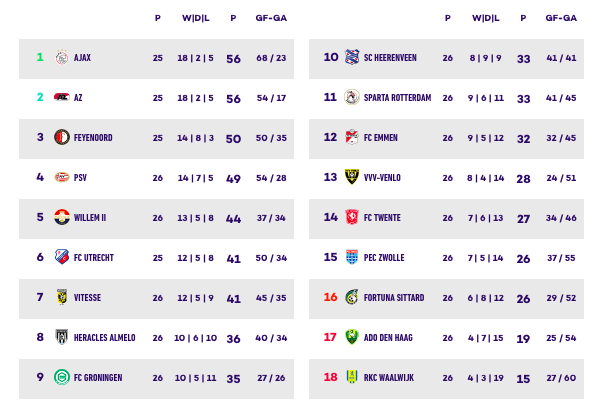Click the VVV-Venlo yellow-black crest
Image resolution: width=602 pixels, height=409 pixels.
click(352, 177)
